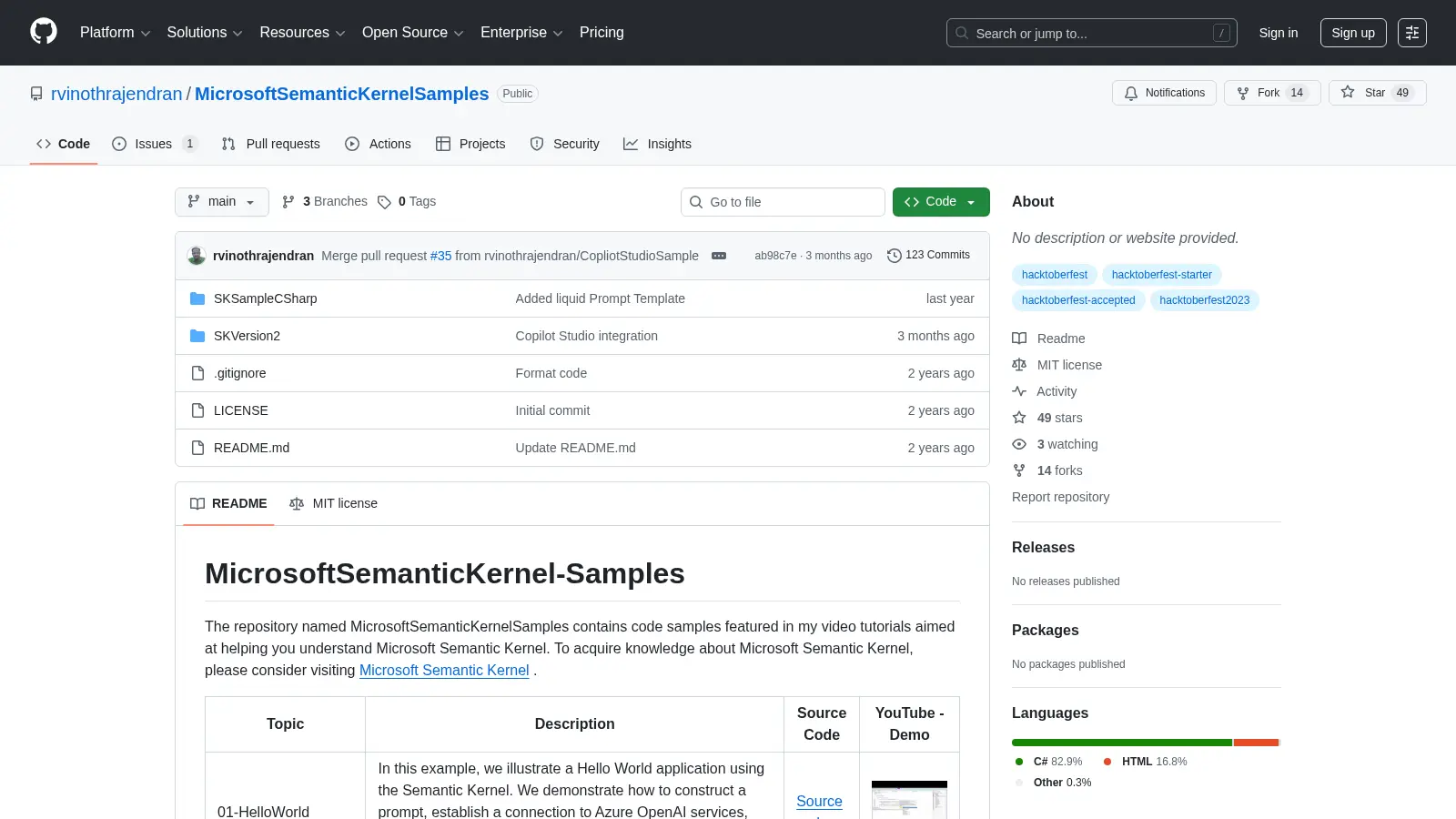Expand the Platform menu

pyautogui.click(x=115, y=33)
